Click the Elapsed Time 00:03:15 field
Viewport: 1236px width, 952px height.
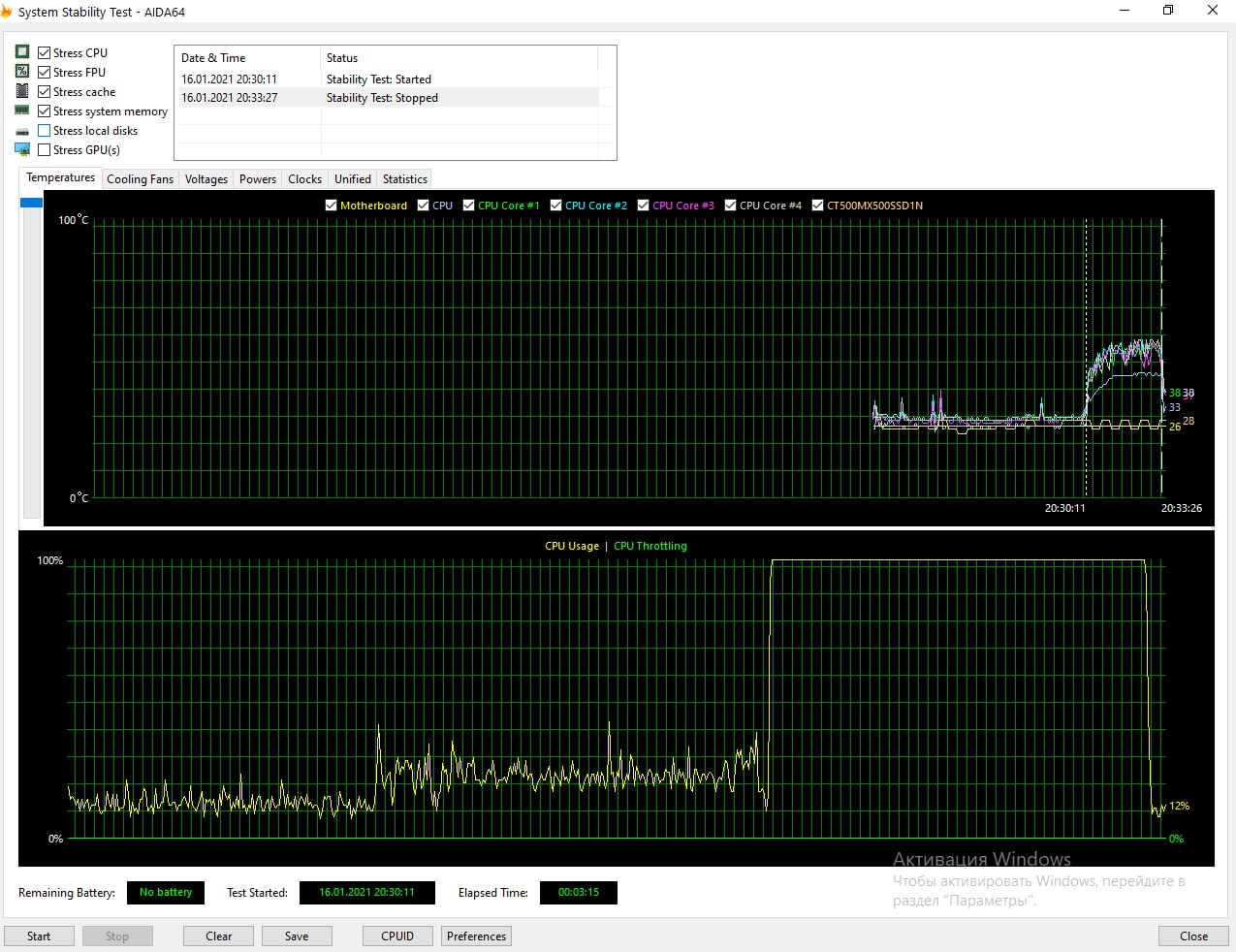pyautogui.click(x=578, y=892)
